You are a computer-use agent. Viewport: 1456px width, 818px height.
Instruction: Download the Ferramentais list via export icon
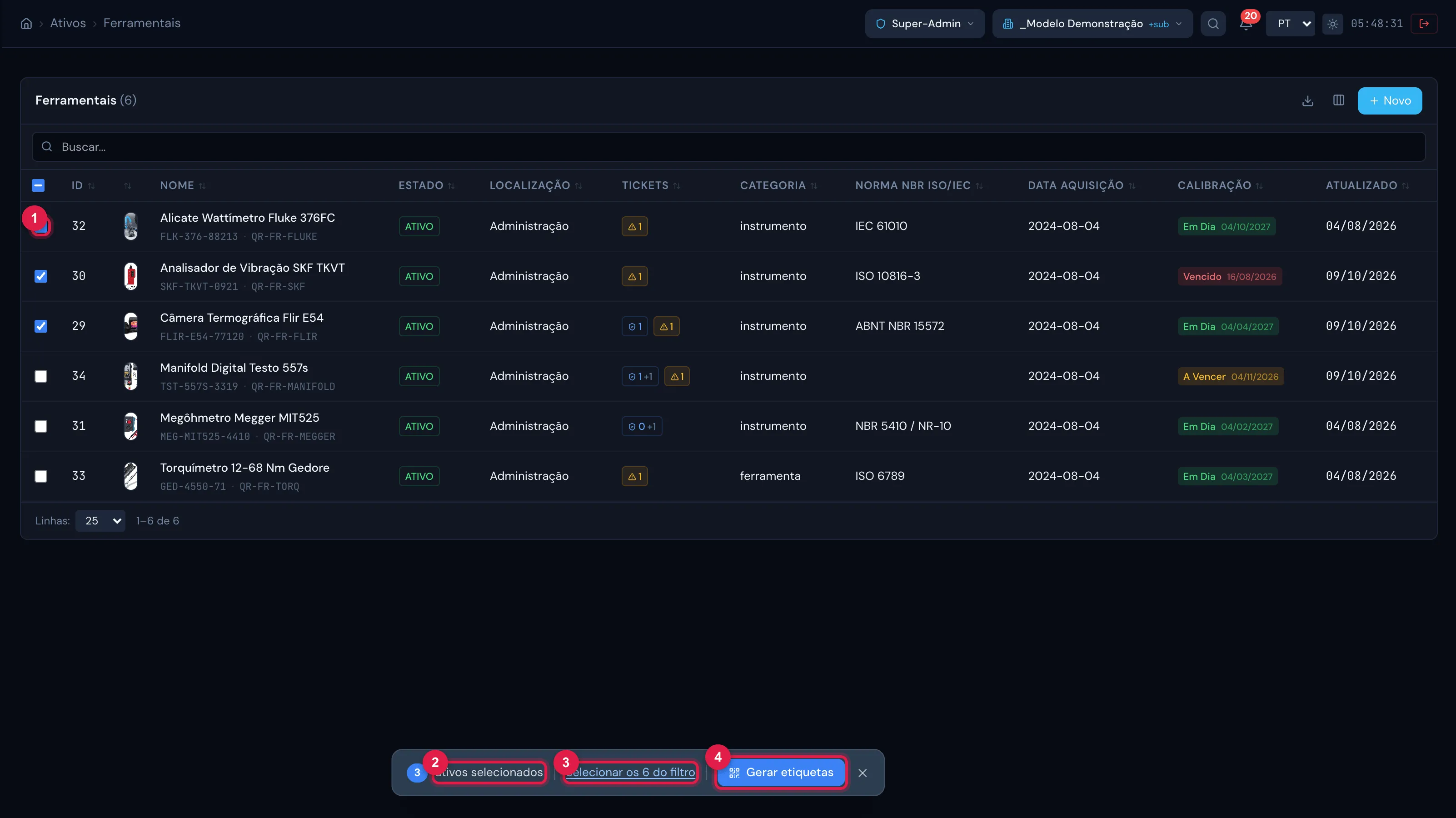pos(1307,100)
